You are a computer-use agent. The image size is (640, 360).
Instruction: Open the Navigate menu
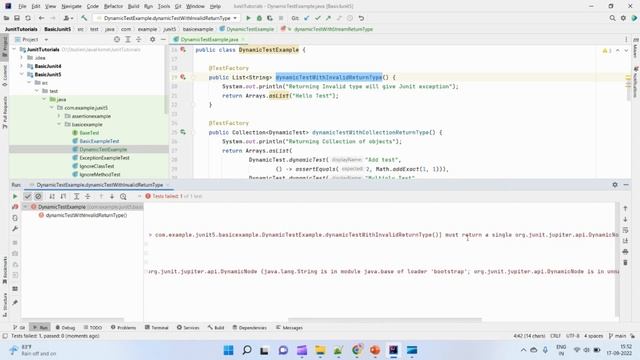point(71,6)
